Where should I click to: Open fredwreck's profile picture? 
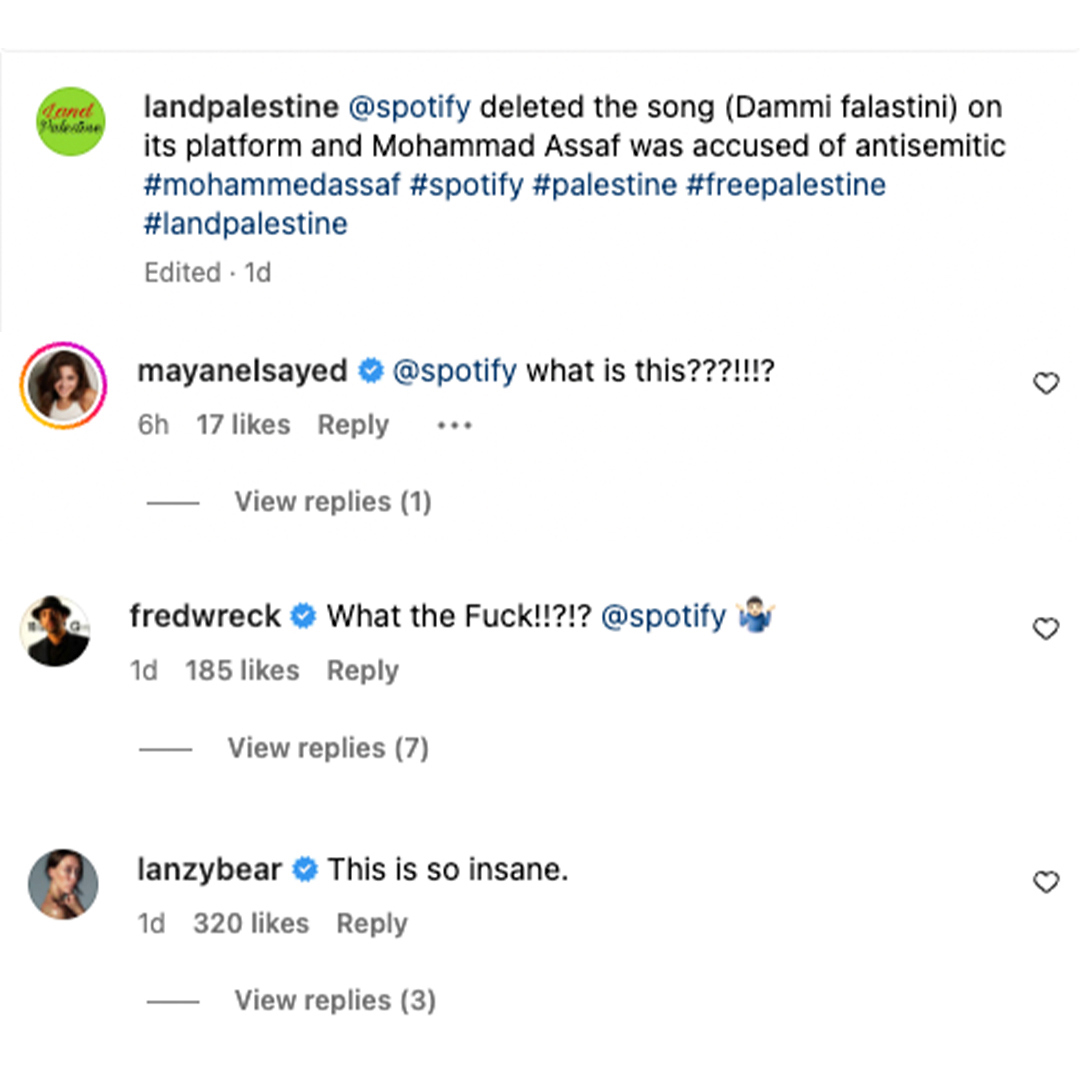pos(55,631)
